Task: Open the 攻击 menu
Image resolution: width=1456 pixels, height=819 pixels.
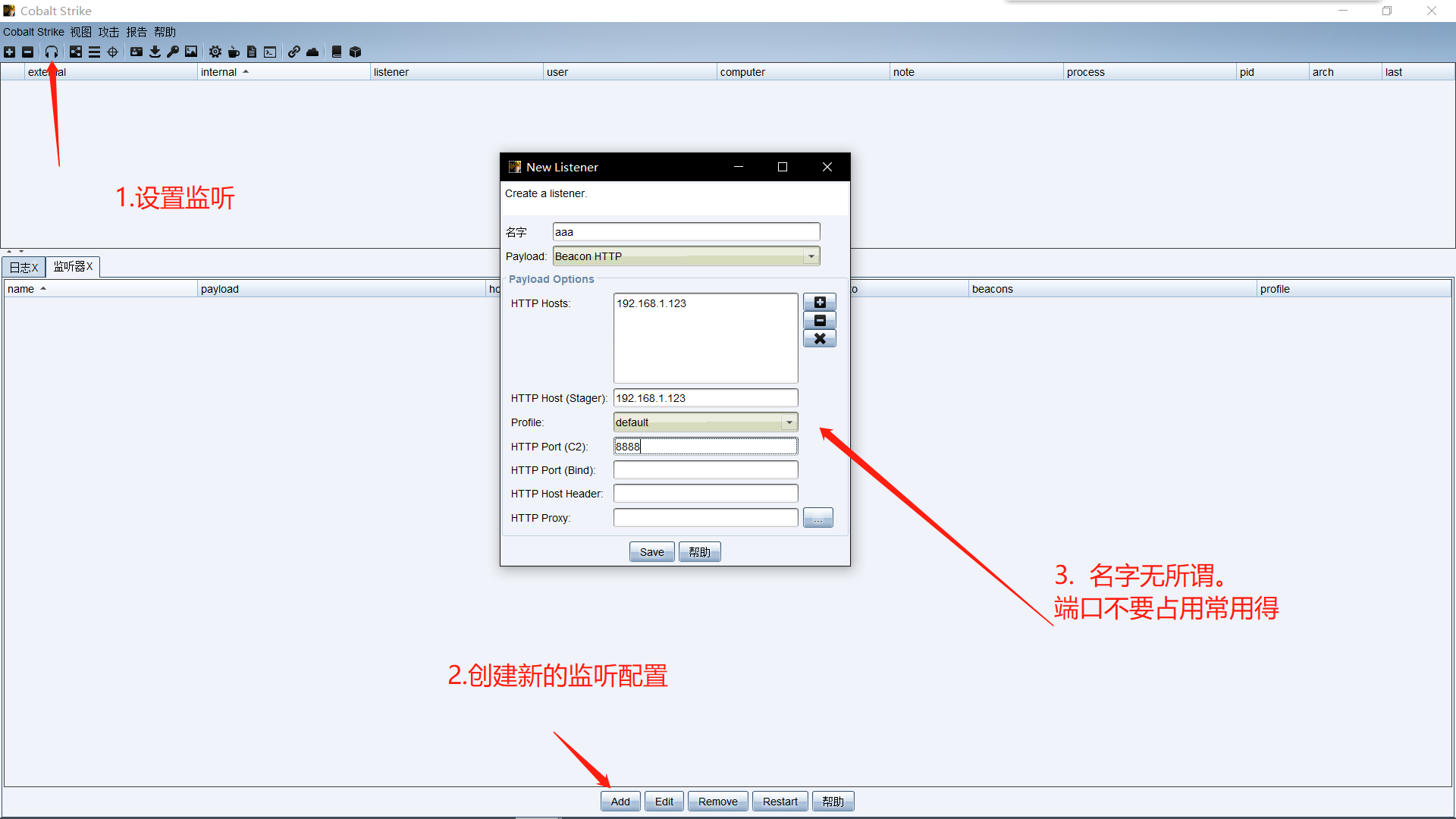Action: click(108, 32)
